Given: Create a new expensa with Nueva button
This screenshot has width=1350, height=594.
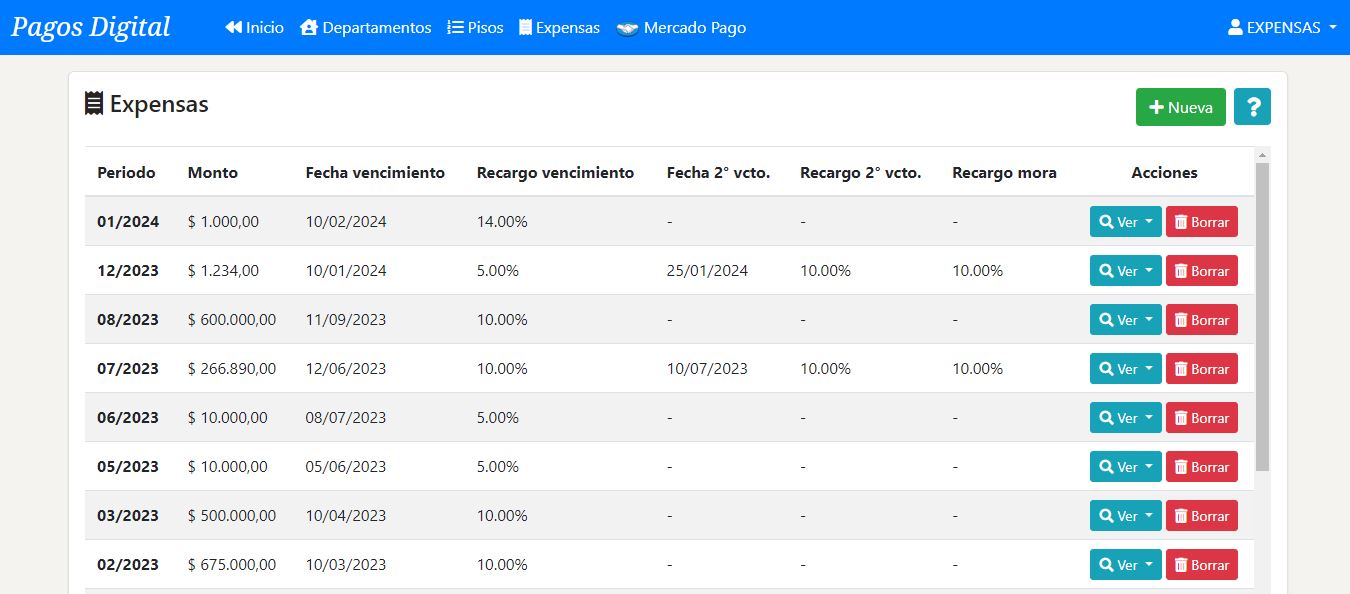Looking at the screenshot, I should (1180, 107).
